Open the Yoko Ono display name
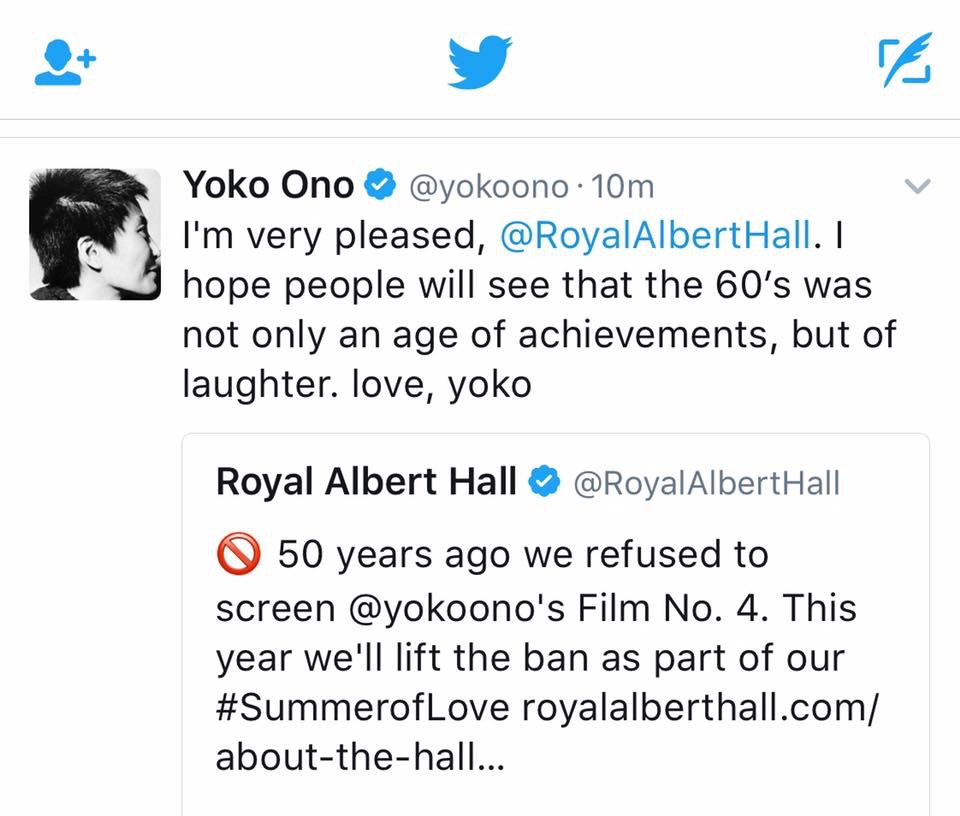 tap(268, 186)
